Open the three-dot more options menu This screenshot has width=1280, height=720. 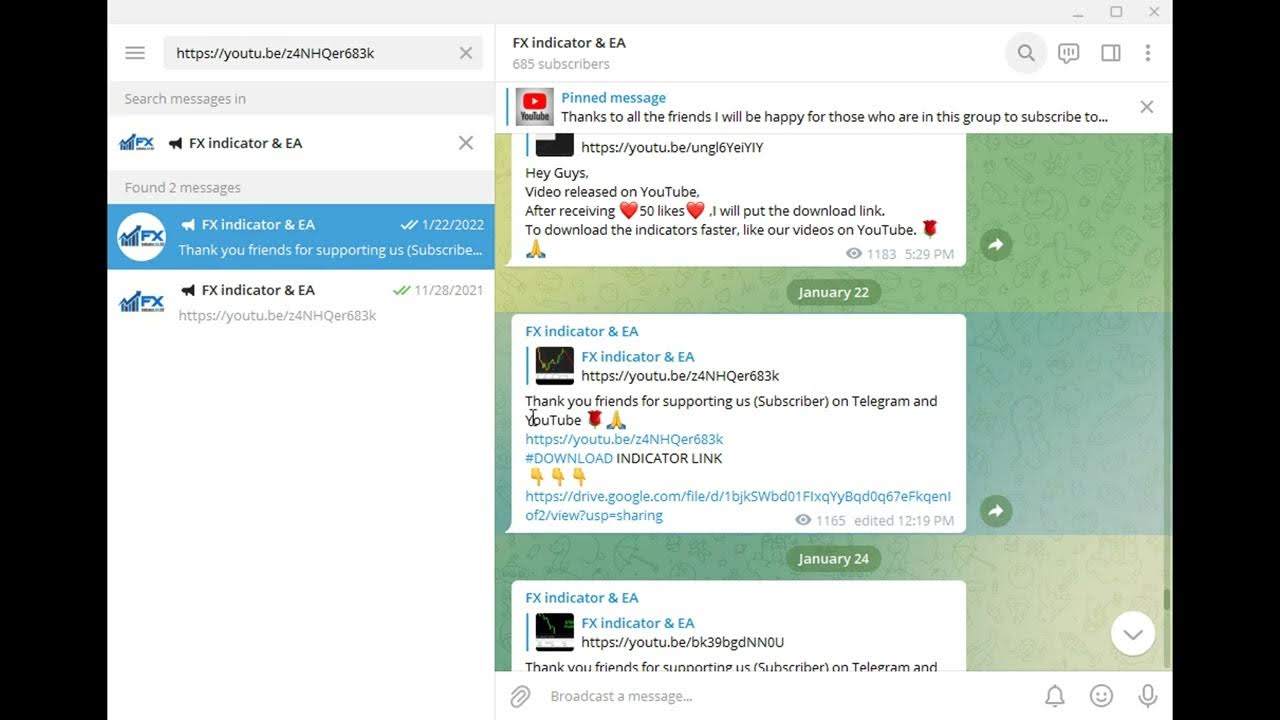(1148, 53)
